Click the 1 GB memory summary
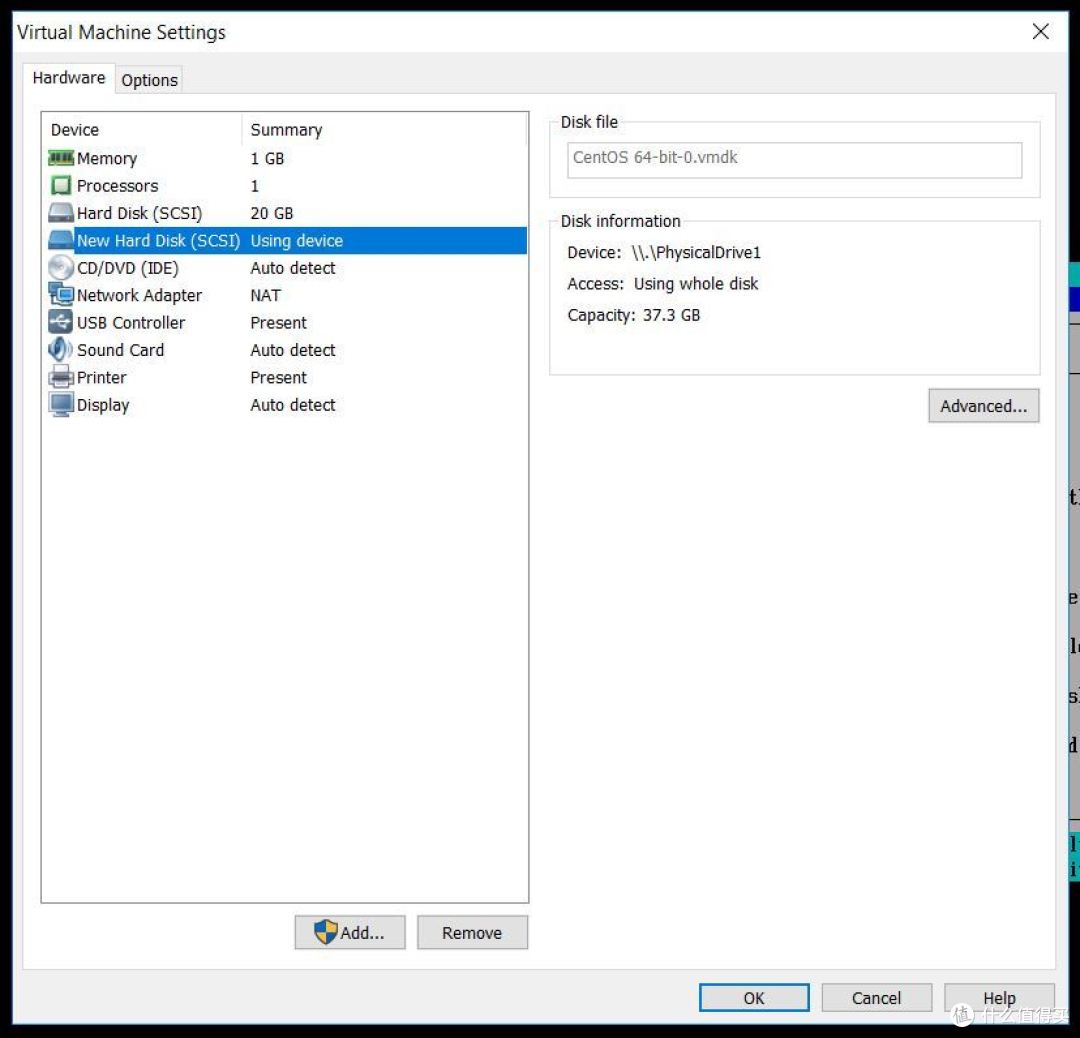 (x=267, y=158)
